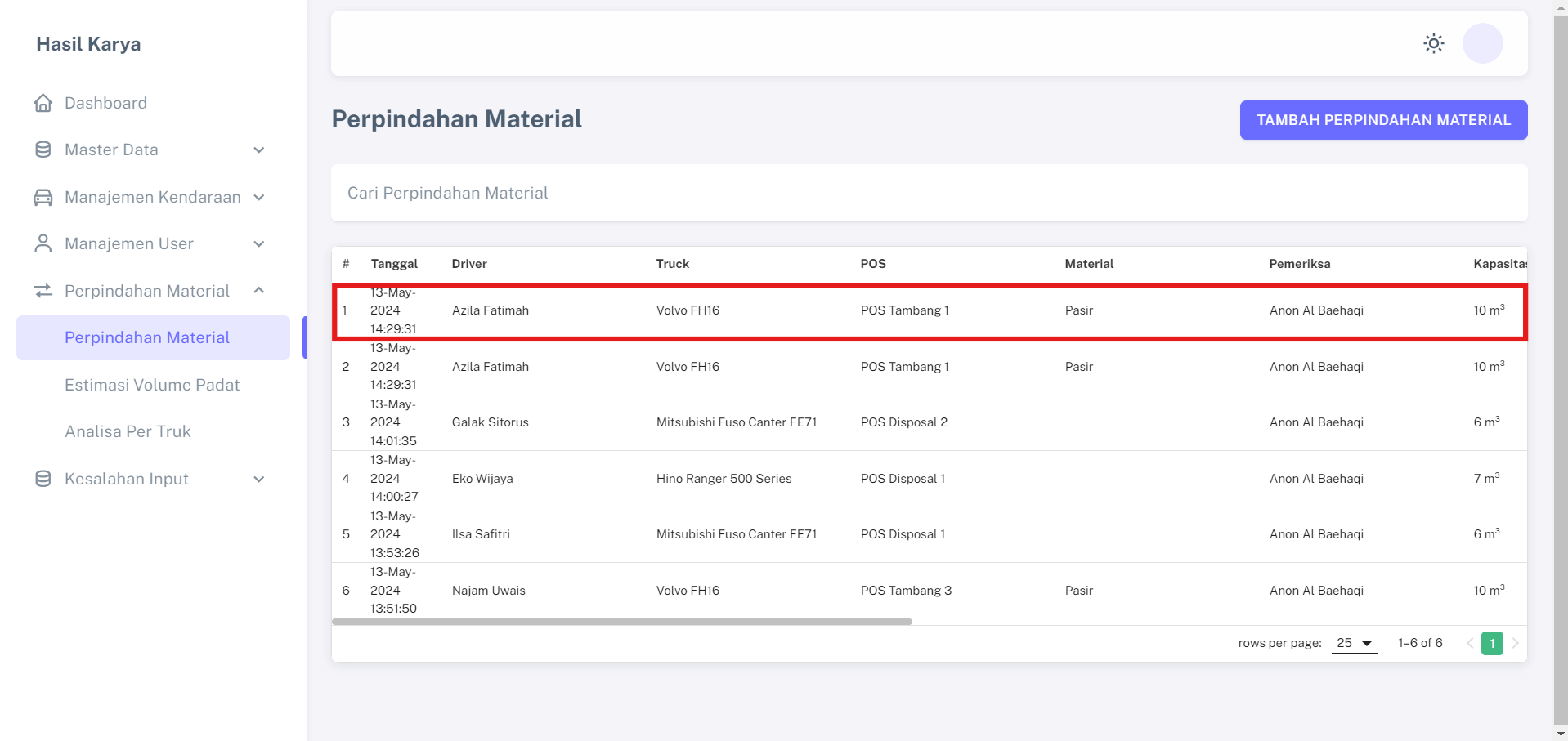Click page 1 pagination button
The height and width of the screenshot is (741, 1568).
click(x=1492, y=643)
